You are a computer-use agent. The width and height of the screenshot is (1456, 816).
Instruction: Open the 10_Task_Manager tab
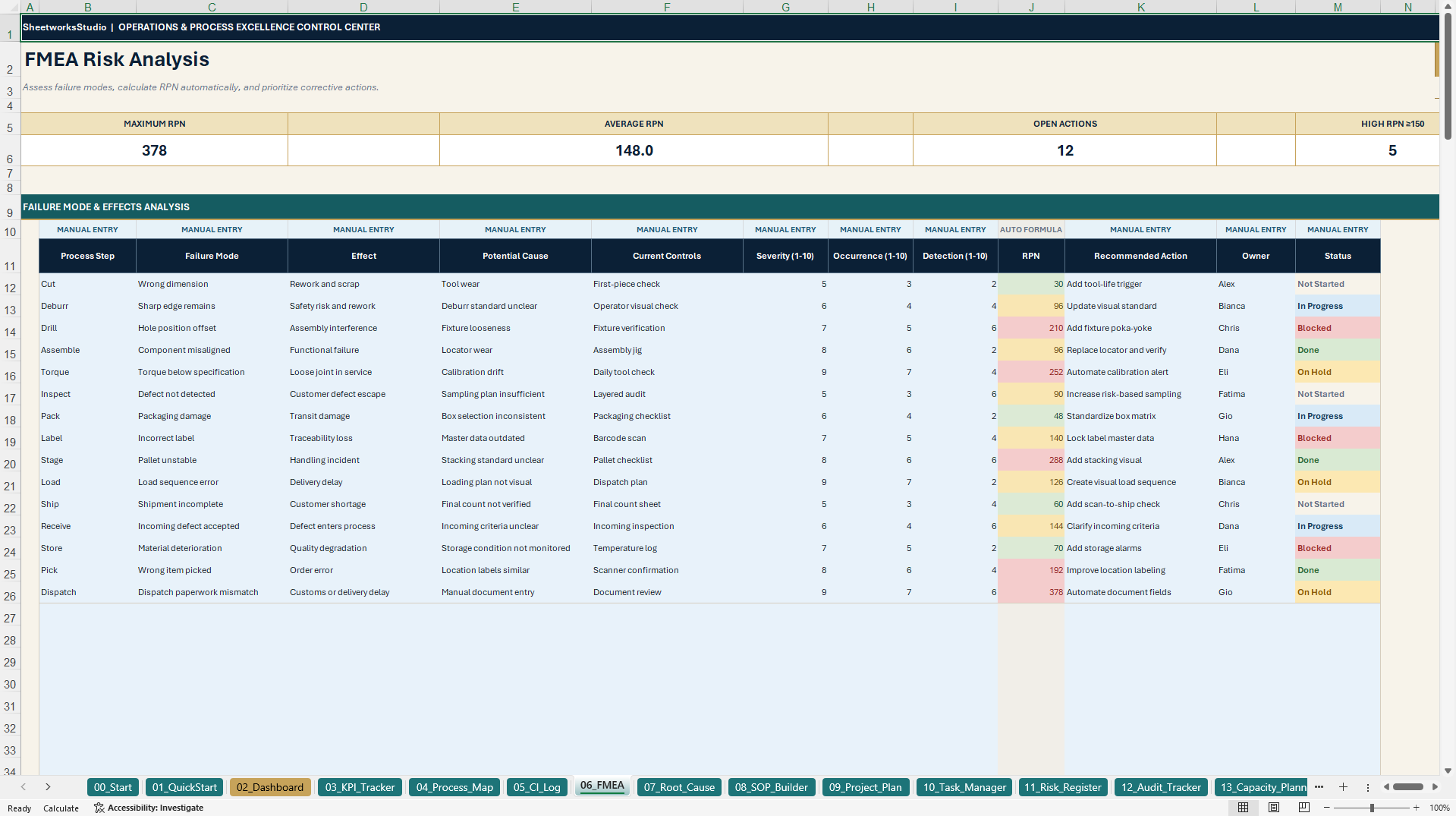[964, 787]
